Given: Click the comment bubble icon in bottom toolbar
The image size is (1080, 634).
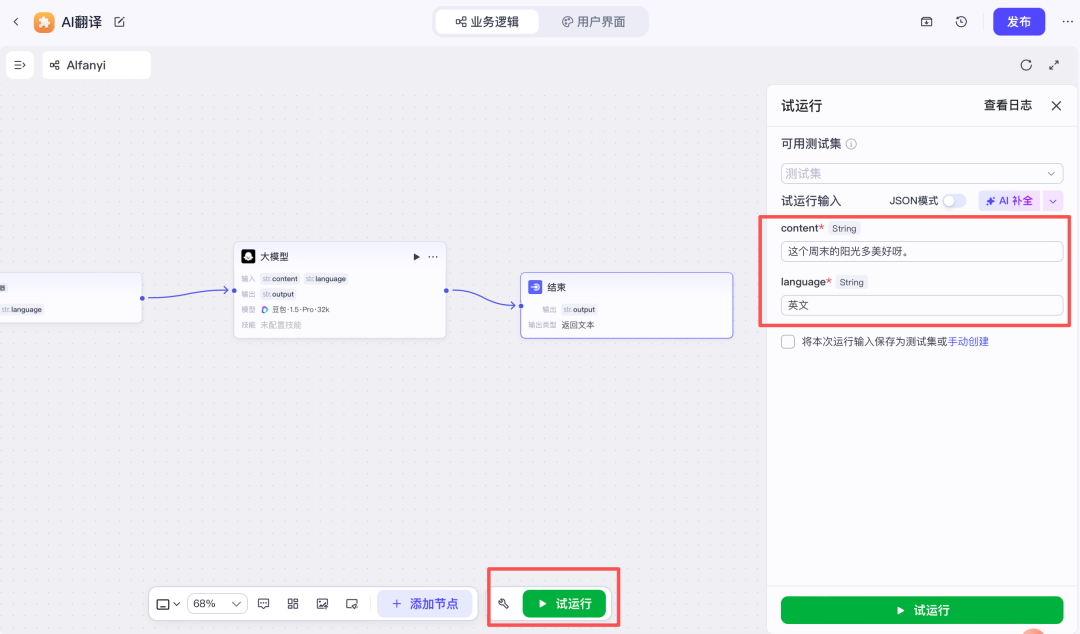Looking at the screenshot, I should [x=264, y=604].
